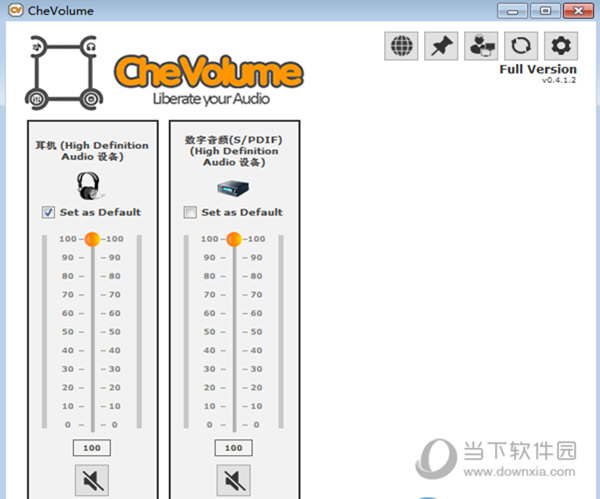600x499 pixels.
Task: Close the CheVolume window
Action: pyautogui.click(x=579, y=11)
